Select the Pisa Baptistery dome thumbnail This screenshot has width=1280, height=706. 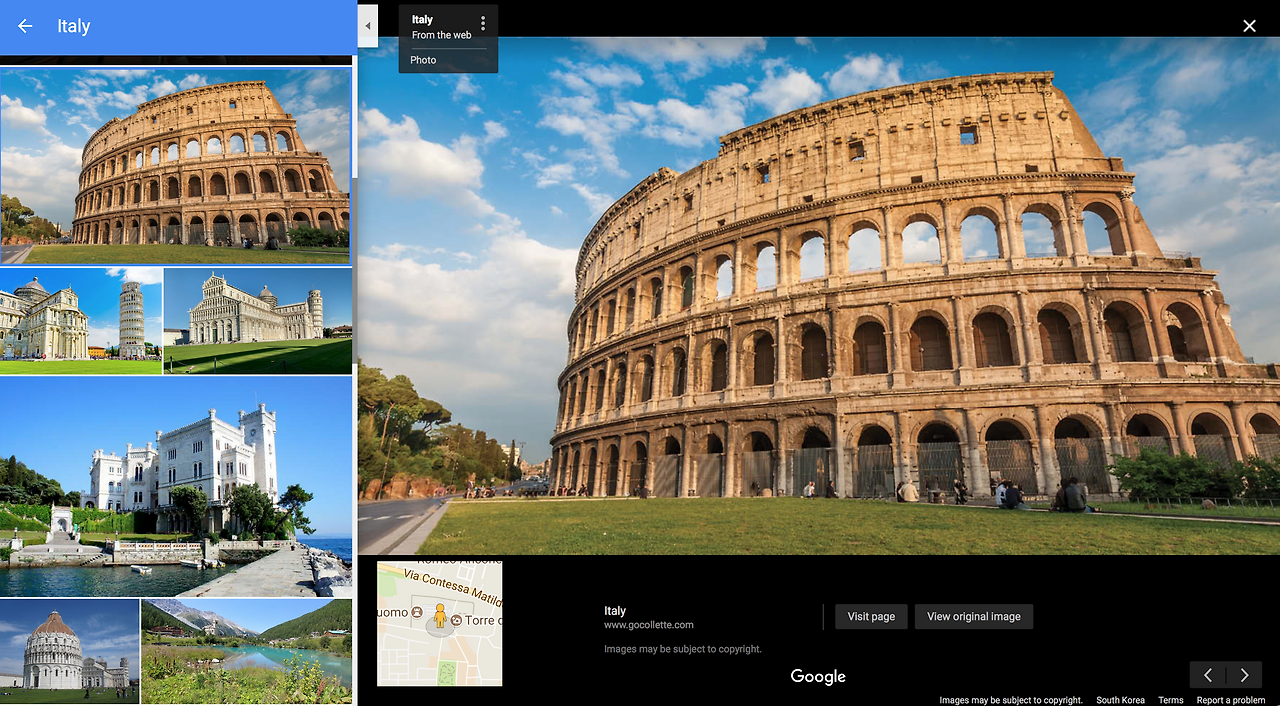(x=70, y=652)
